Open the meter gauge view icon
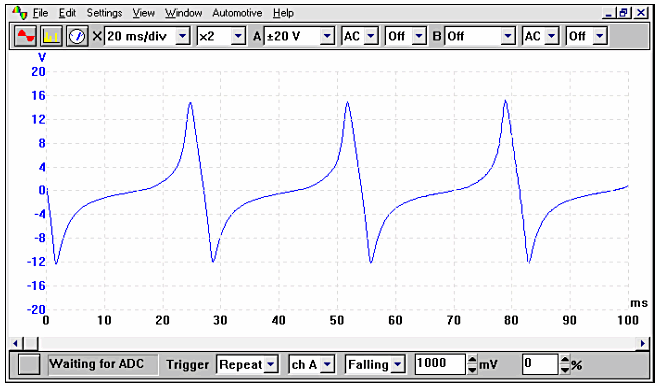 click(x=77, y=36)
